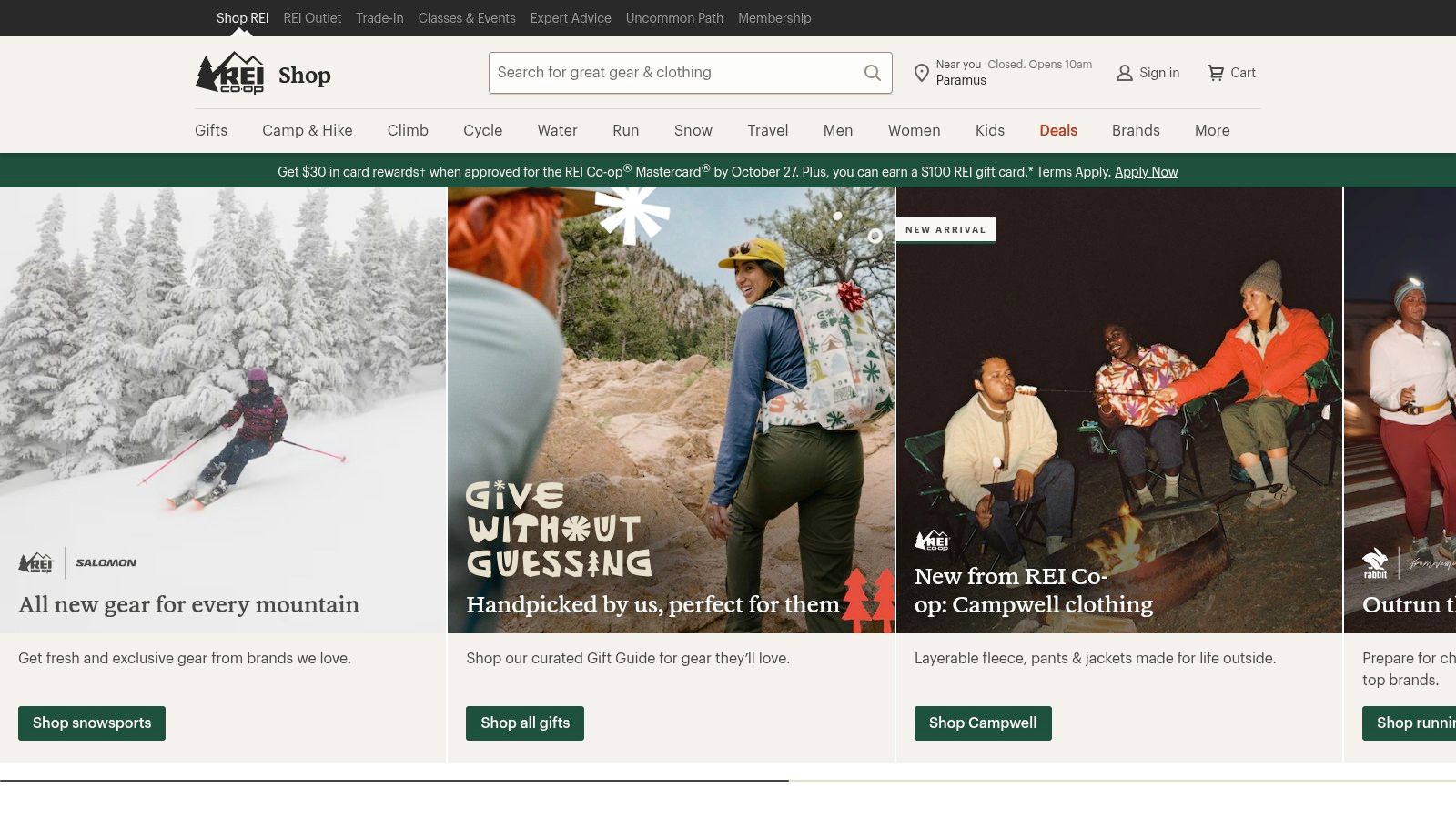Click the Sign in person icon
The width and height of the screenshot is (1456, 819).
(1125, 73)
